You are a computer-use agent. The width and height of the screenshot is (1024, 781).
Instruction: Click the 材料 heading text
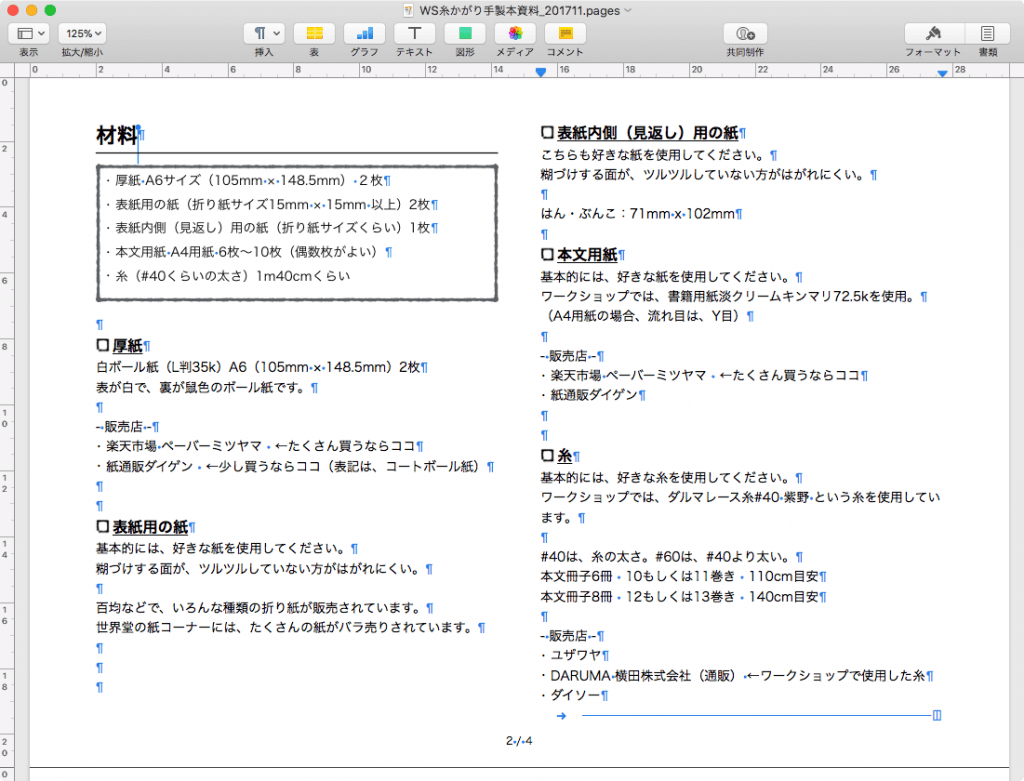117,135
